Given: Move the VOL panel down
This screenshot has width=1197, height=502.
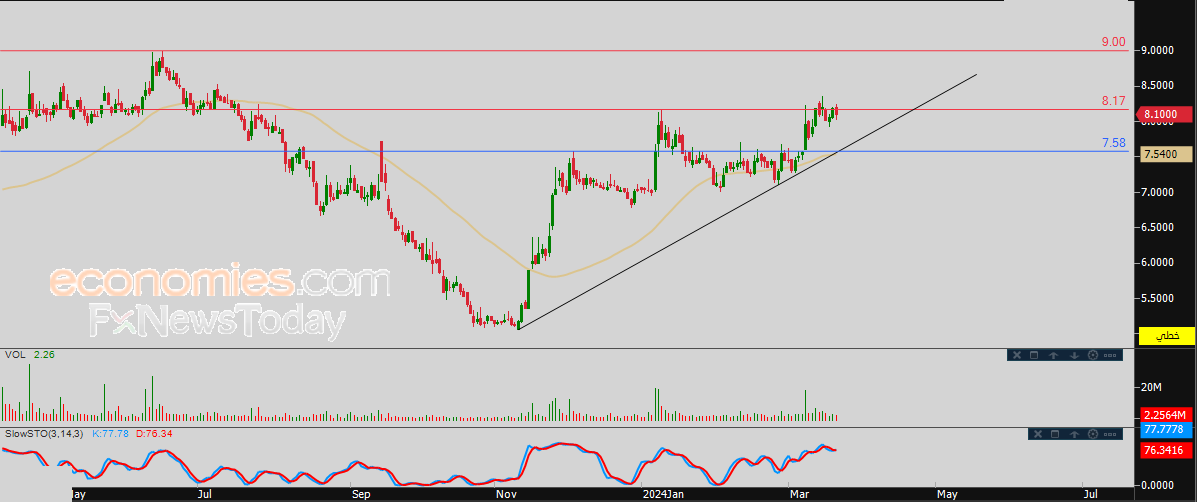Looking at the screenshot, I should point(1073,355).
